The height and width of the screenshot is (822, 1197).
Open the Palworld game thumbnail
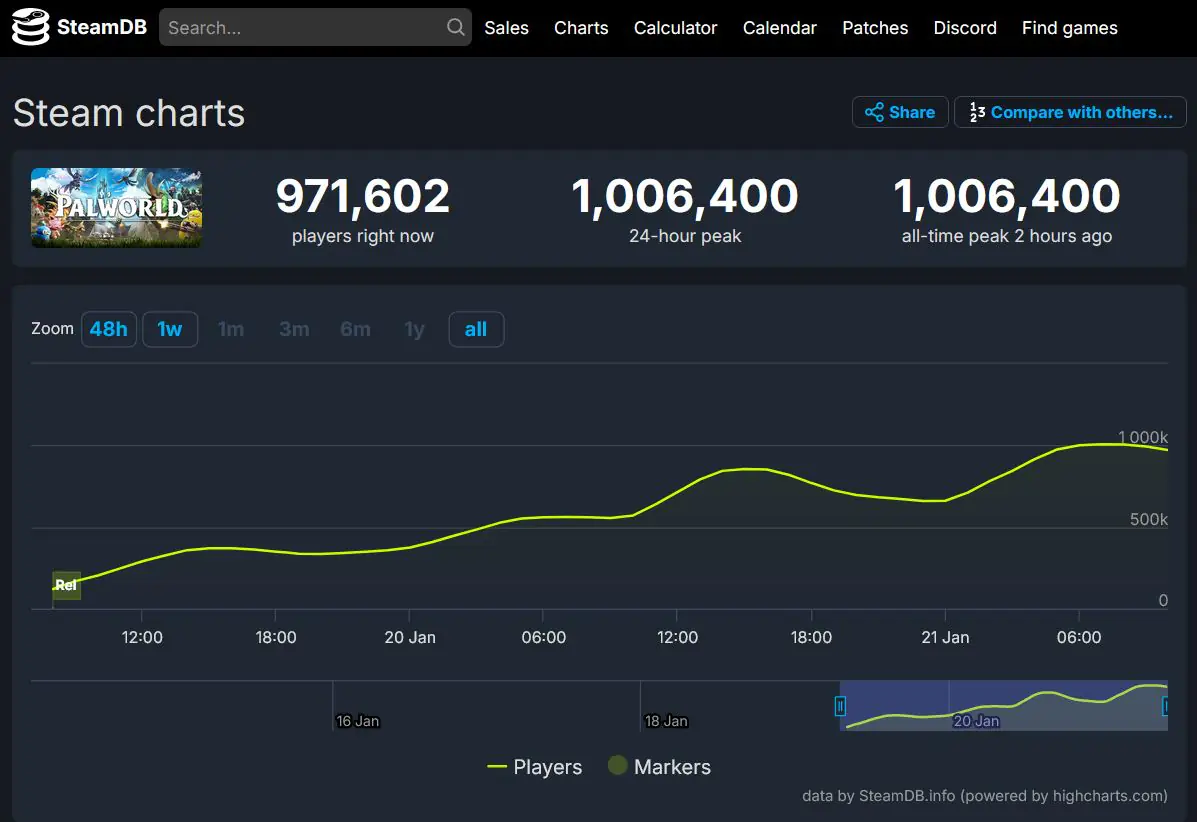click(x=116, y=208)
